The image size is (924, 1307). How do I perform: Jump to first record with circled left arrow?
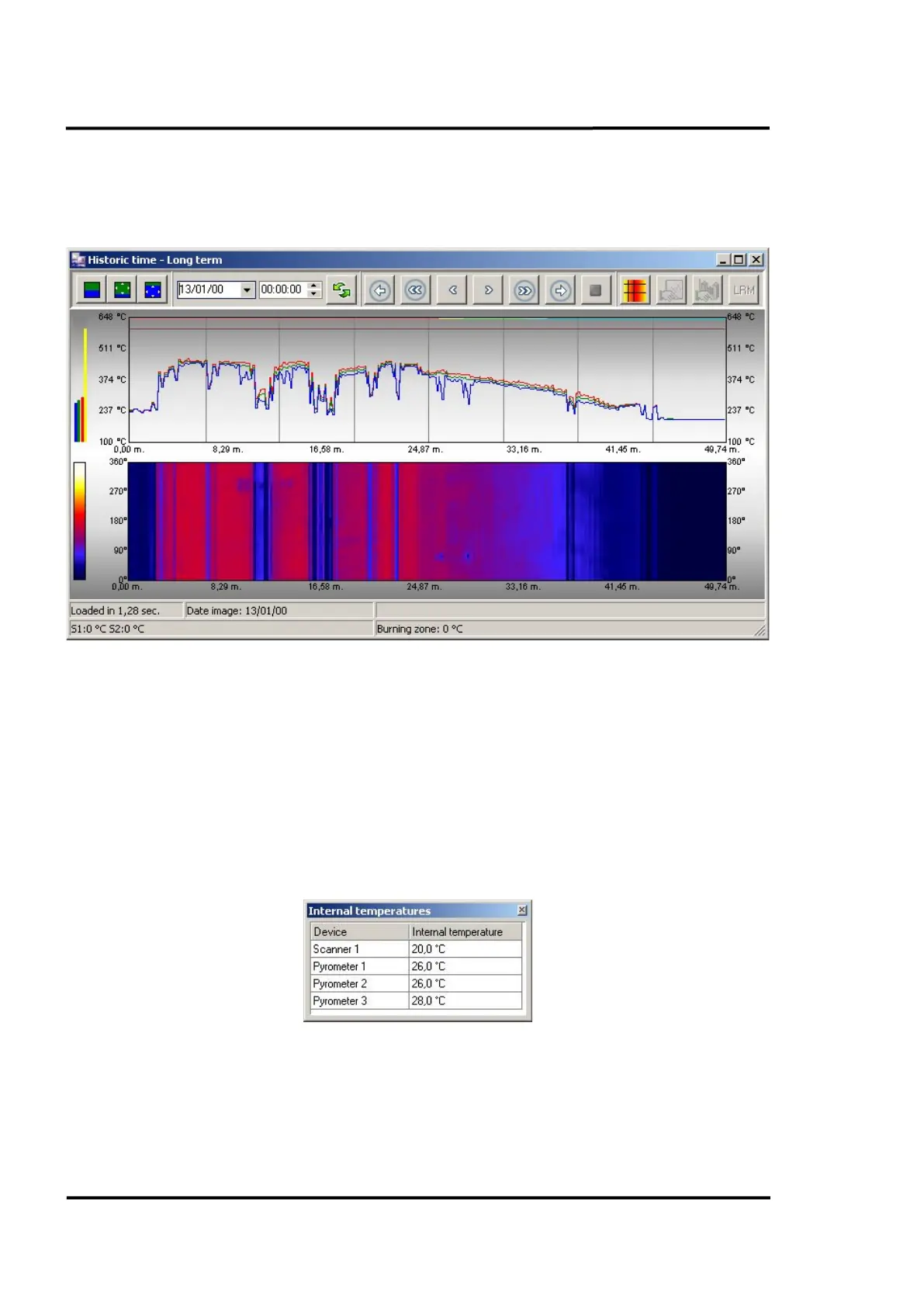pyautogui.click(x=380, y=290)
